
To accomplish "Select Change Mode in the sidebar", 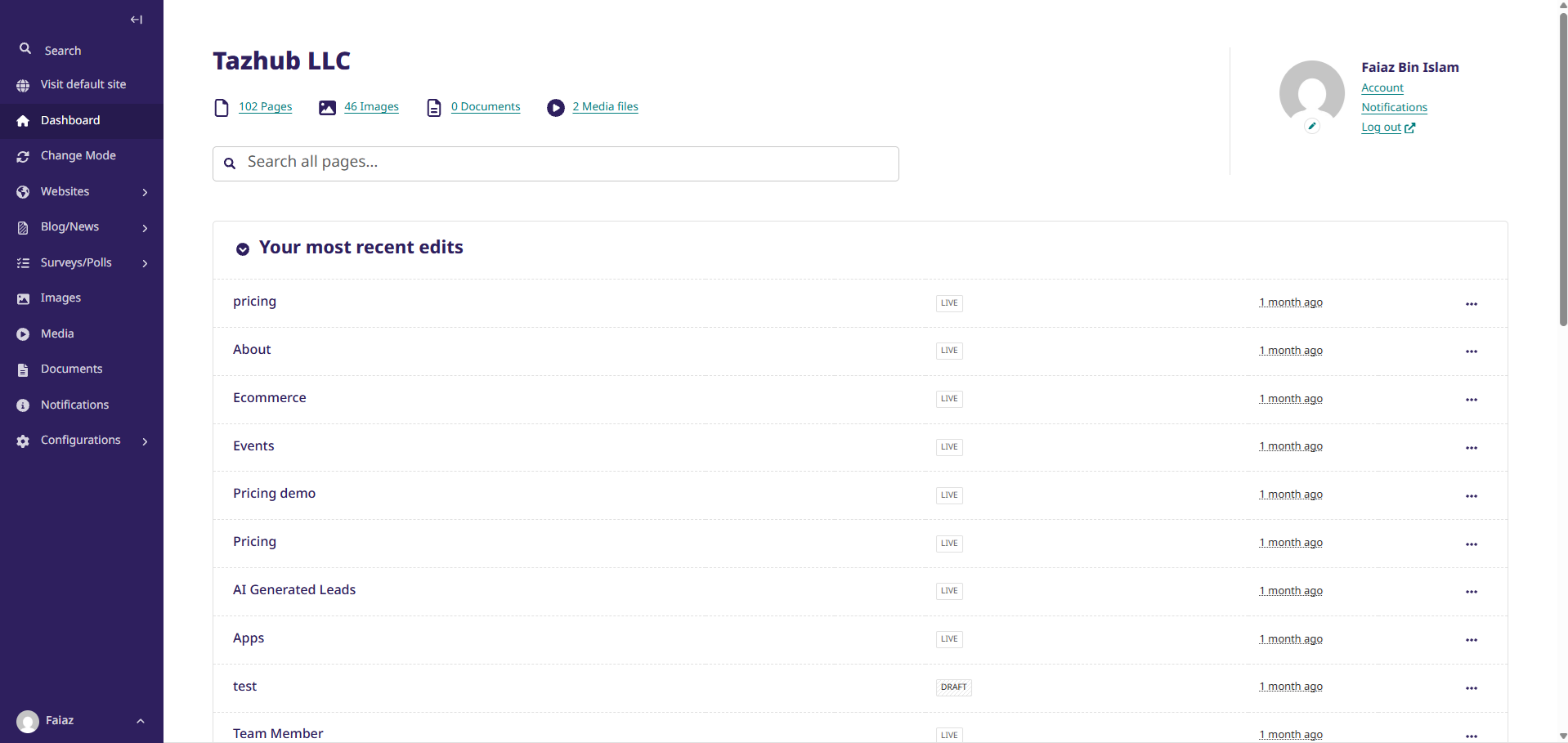I will pyautogui.click(x=82, y=156).
